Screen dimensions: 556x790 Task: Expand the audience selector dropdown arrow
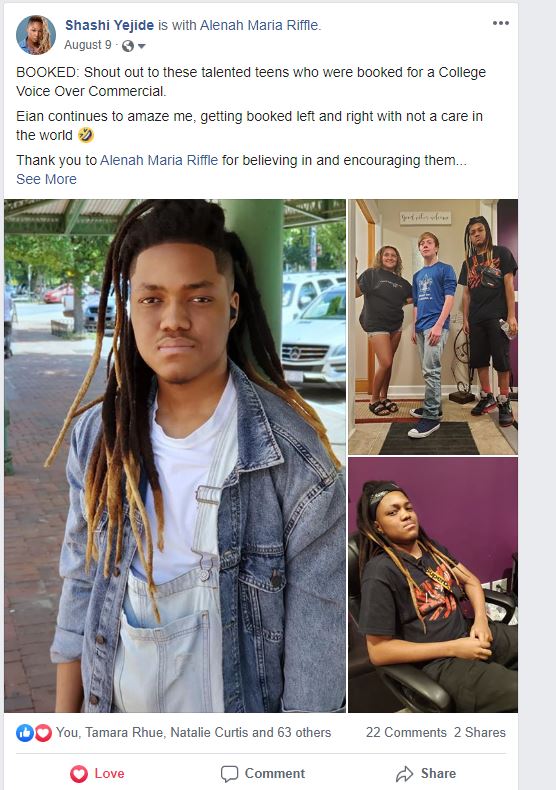click(142, 46)
